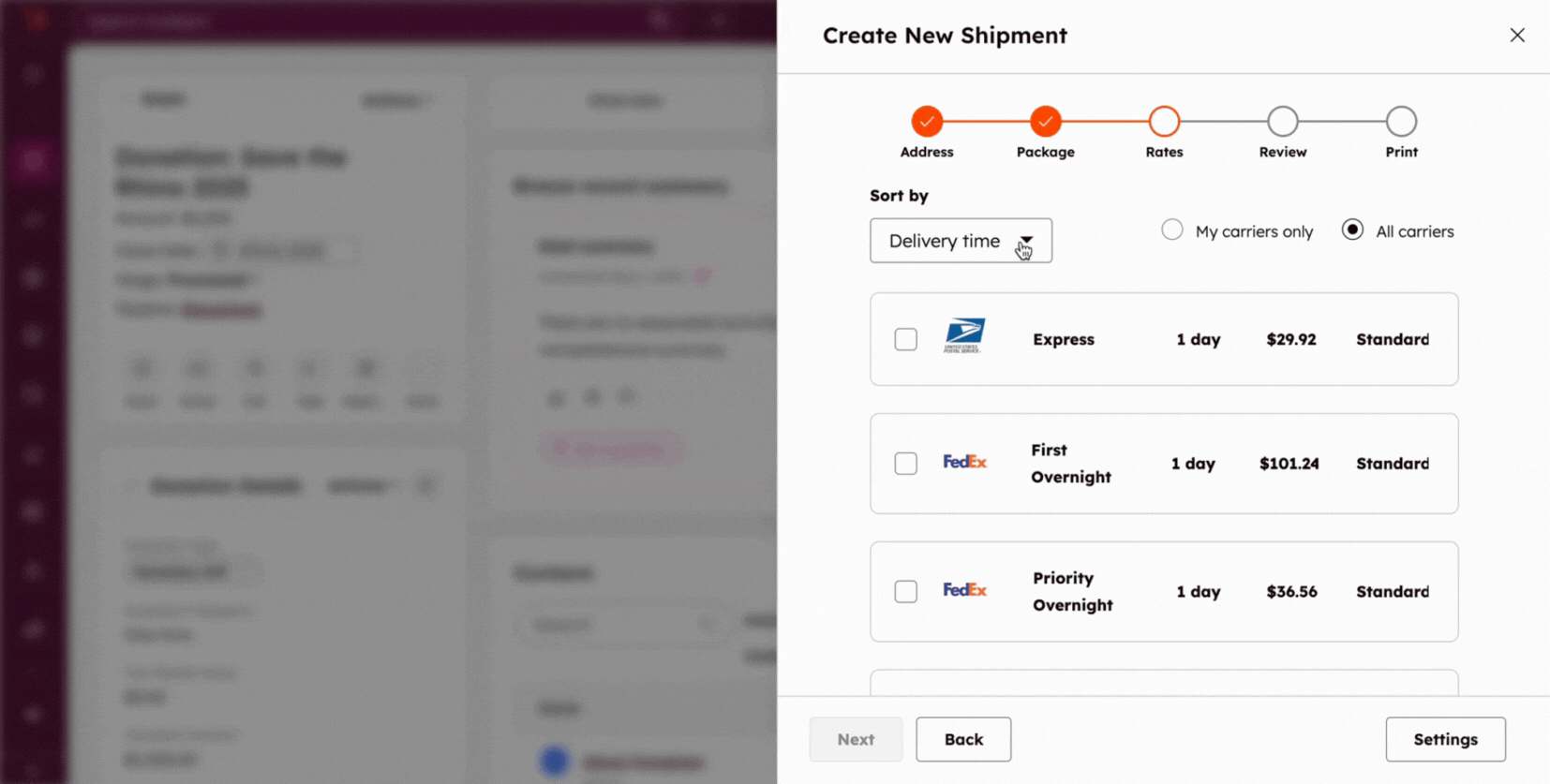1550x784 pixels.
Task: Tick the FedEx Priority Overnight checkbox
Action: click(x=905, y=592)
